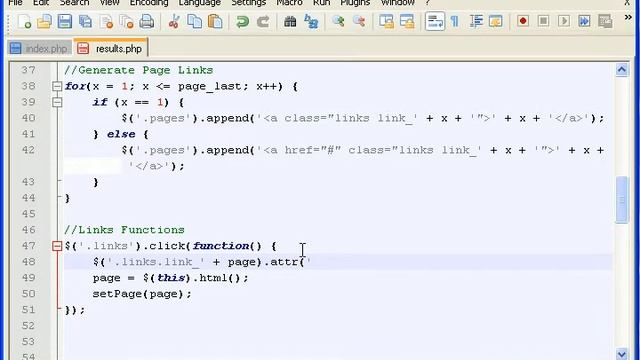Click the Close All documents icon
Image resolution: width=640 pixels, height=360 pixels.
click(127, 21)
